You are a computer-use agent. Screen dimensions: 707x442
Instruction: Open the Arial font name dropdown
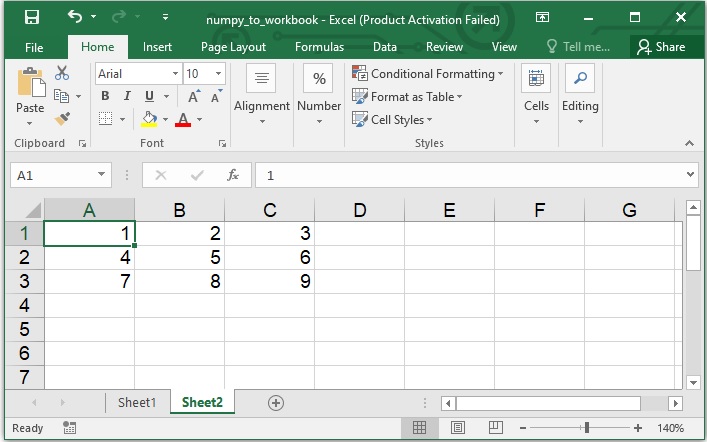point(176,73)
